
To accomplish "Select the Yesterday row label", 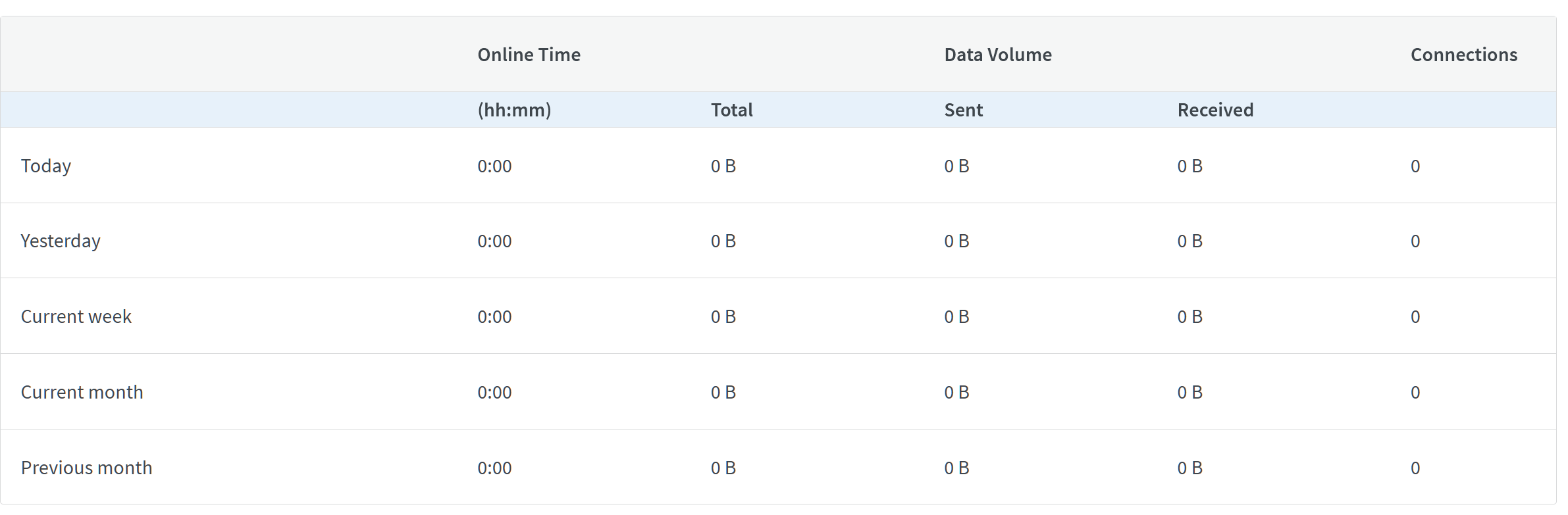I will (x=61, y=241).
